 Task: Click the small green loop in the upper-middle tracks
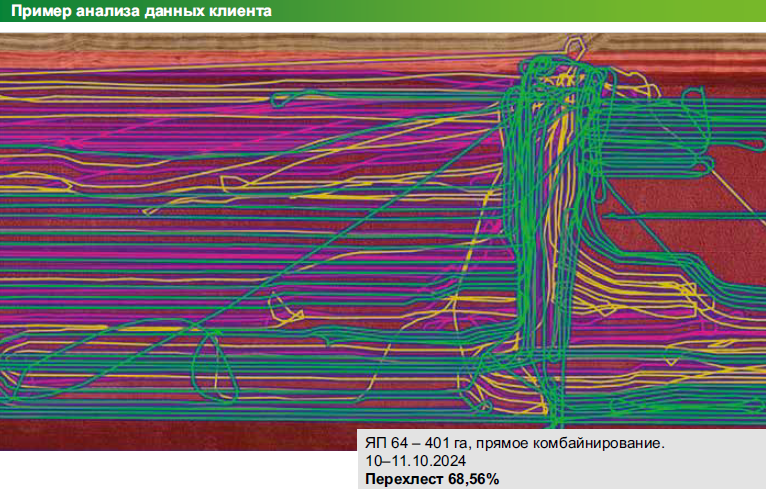[281, 99]
